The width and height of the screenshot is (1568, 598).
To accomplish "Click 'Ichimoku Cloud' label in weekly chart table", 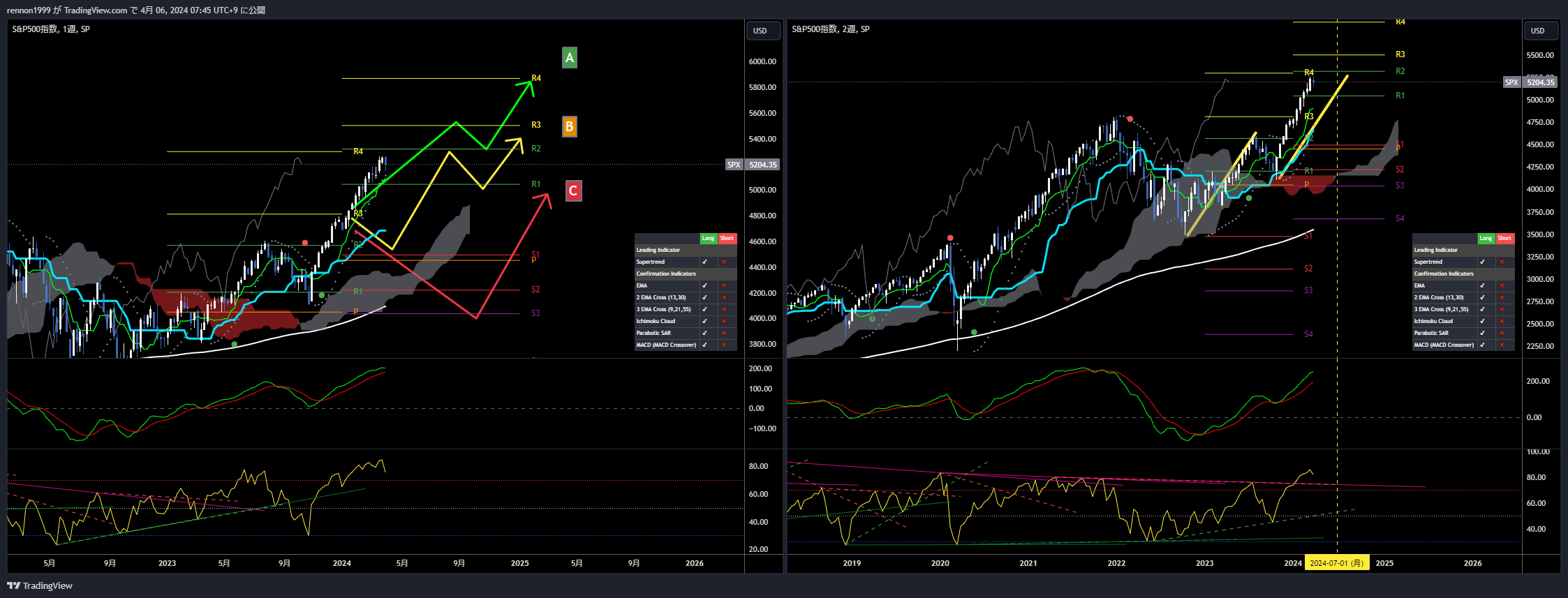I will coord(656,321).
